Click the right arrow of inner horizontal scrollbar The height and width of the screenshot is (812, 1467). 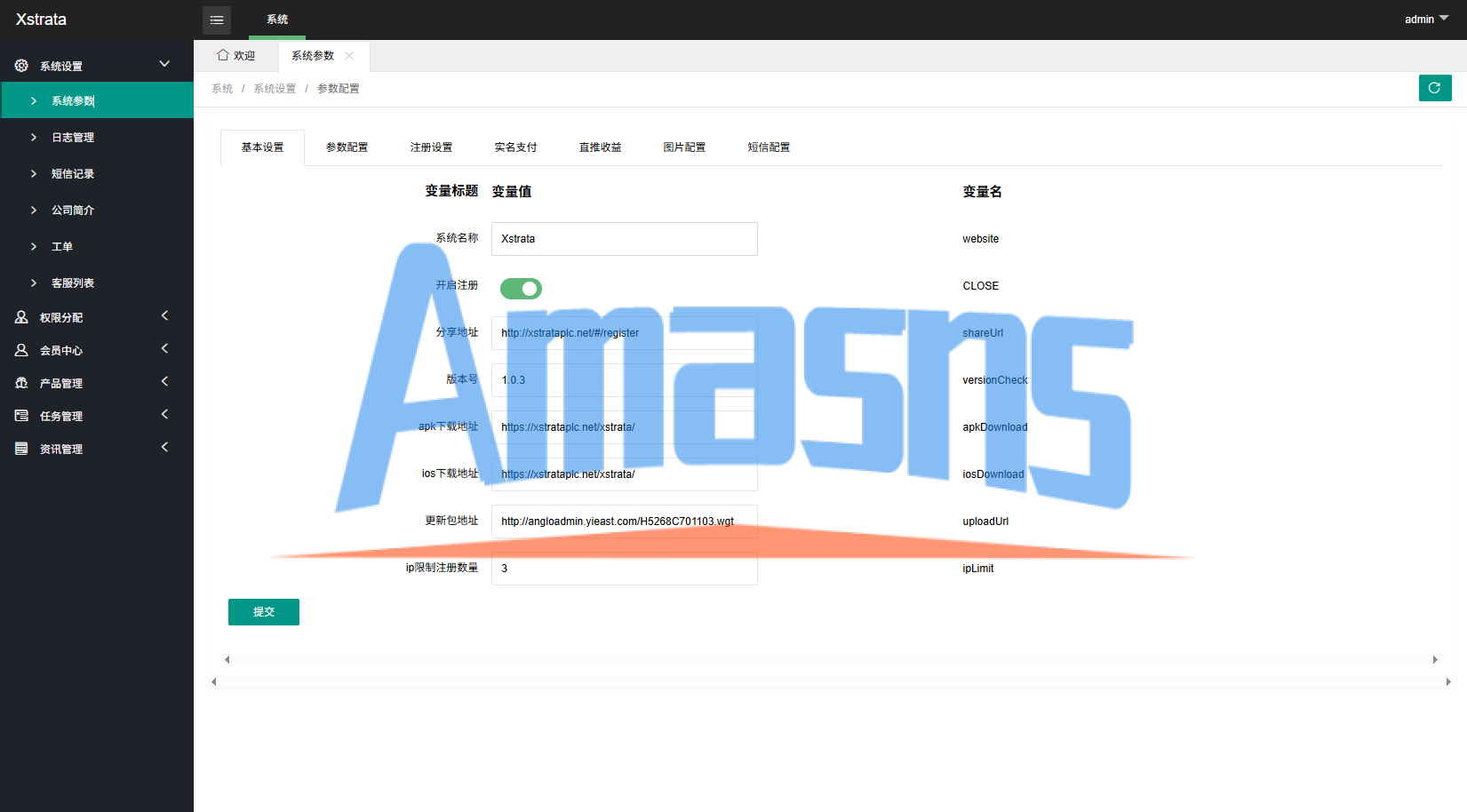coord(1435,659)
